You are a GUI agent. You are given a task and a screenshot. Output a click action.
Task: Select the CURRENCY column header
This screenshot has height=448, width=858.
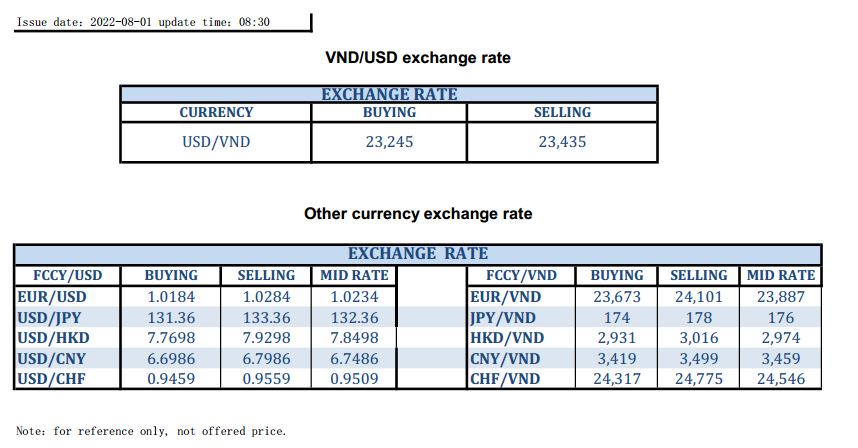point(216,112)
